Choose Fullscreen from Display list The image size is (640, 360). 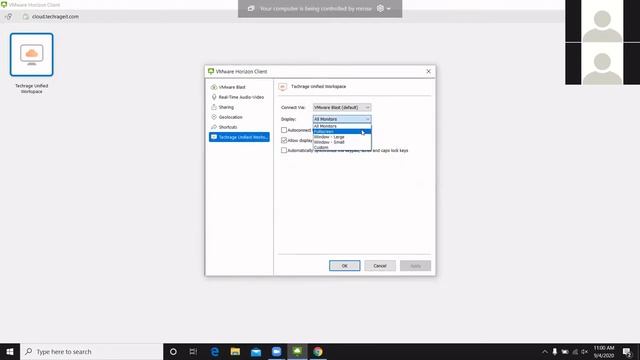[342, 131]
